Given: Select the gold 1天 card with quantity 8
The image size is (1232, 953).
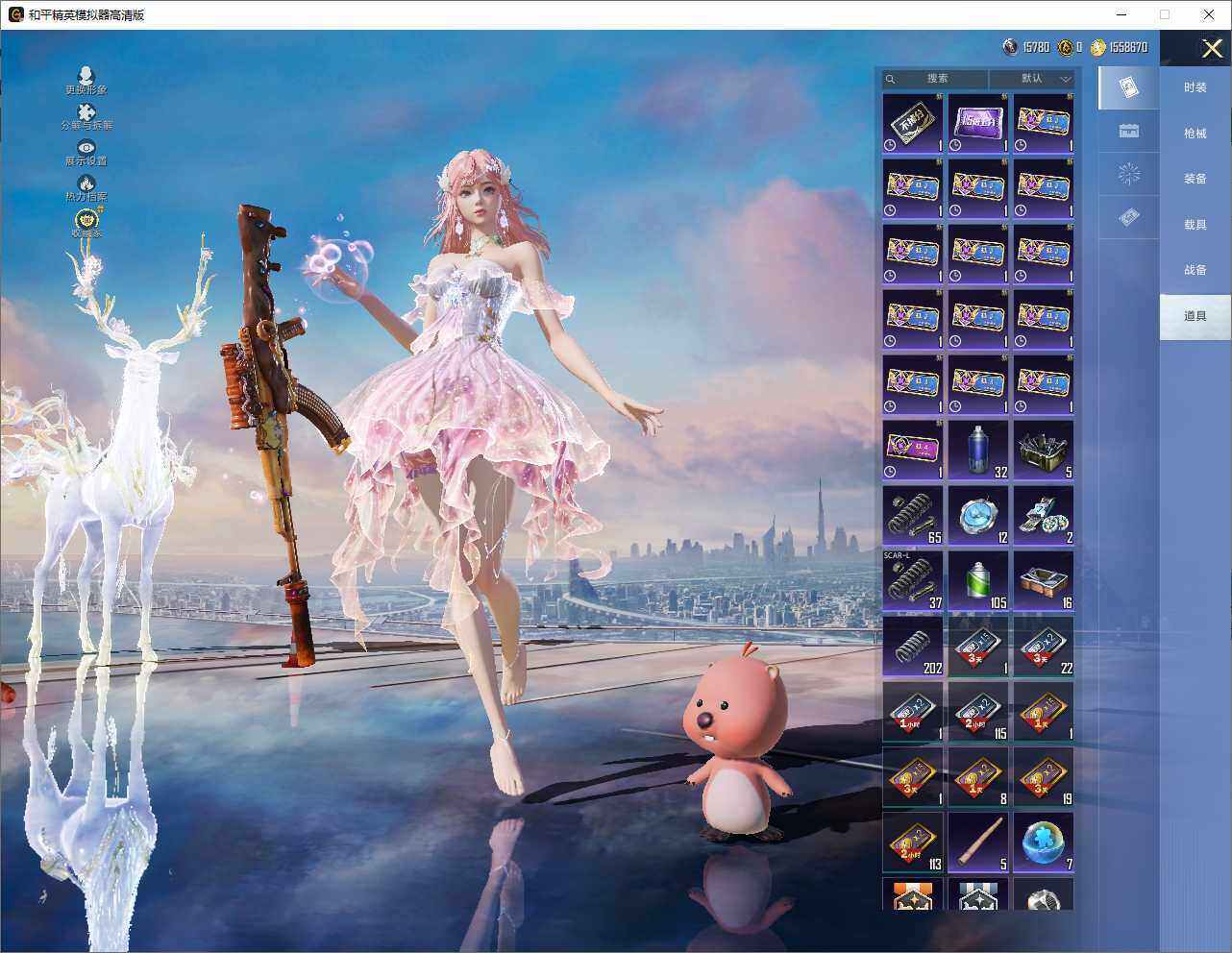Looking at the screenshot, I should pos(978,777).
